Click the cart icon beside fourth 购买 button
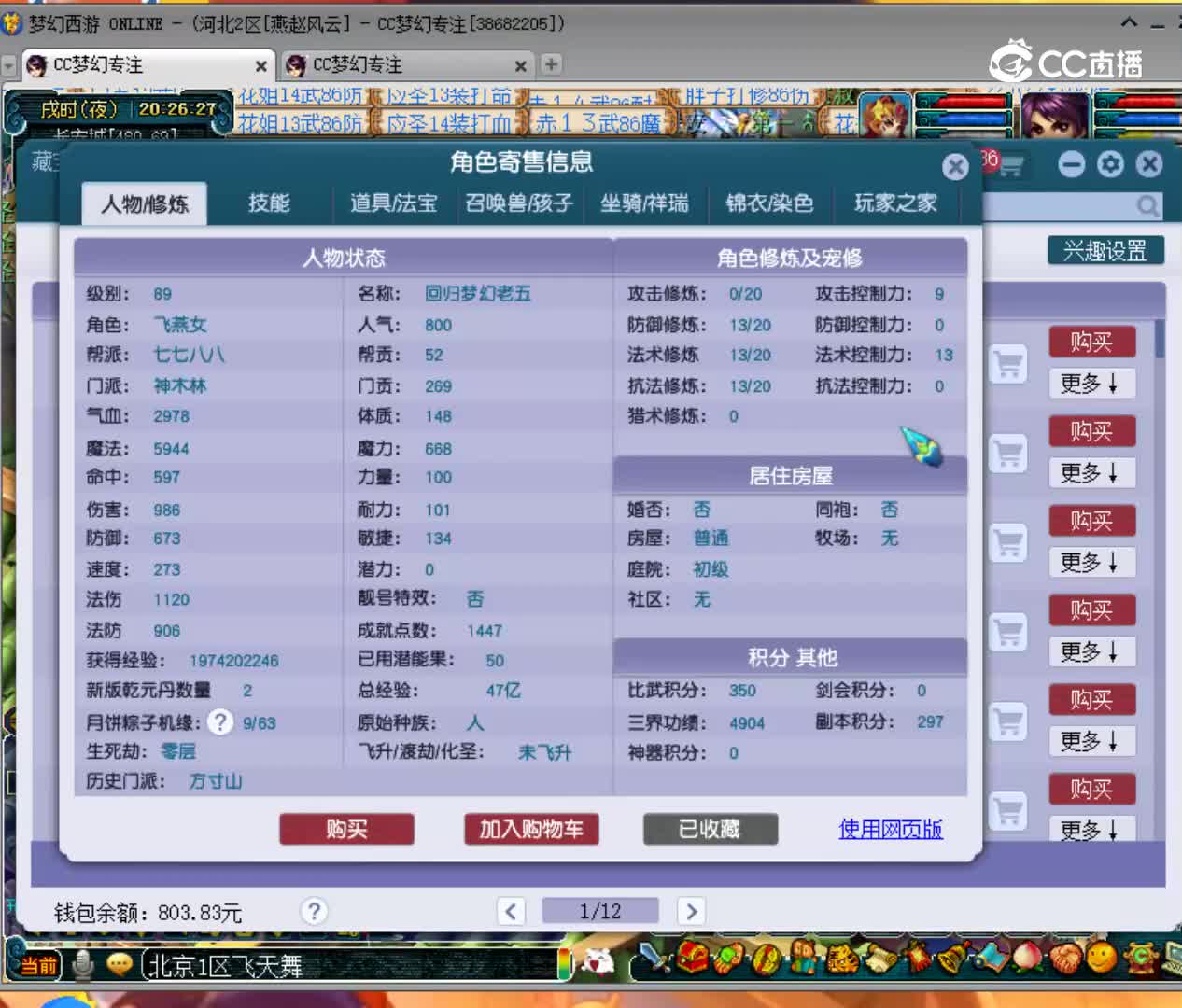1182x1008 pixels. (1008, 633)
